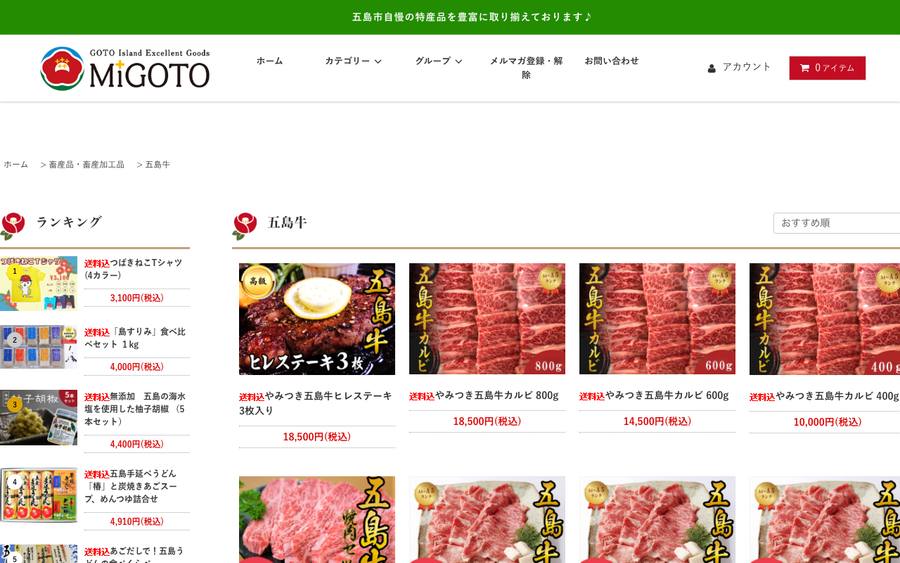The image size is (900, 563).
Task: Open the おすすめ順 sort dropdown
Action: click(836, 223)
